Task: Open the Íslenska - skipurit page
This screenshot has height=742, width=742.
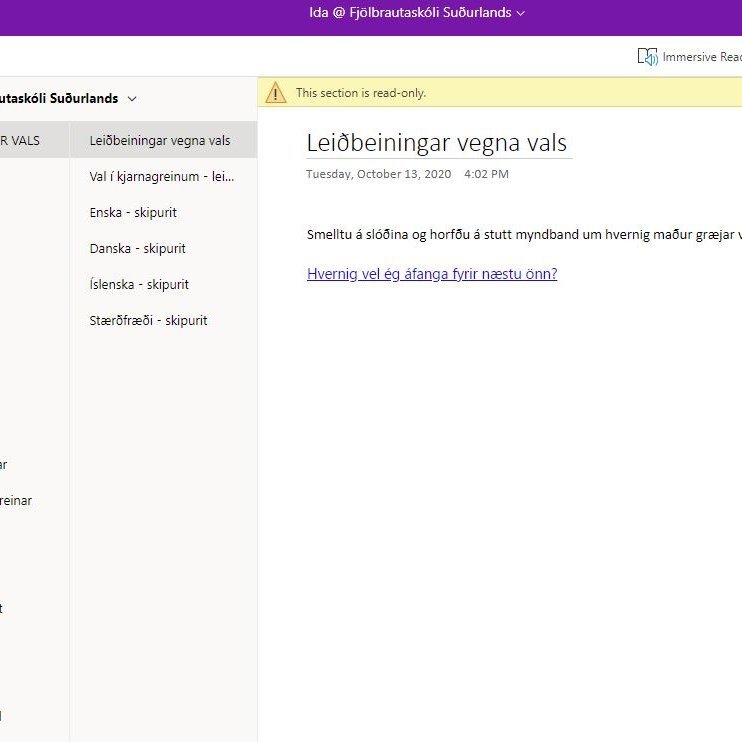Action: [139, 285]
